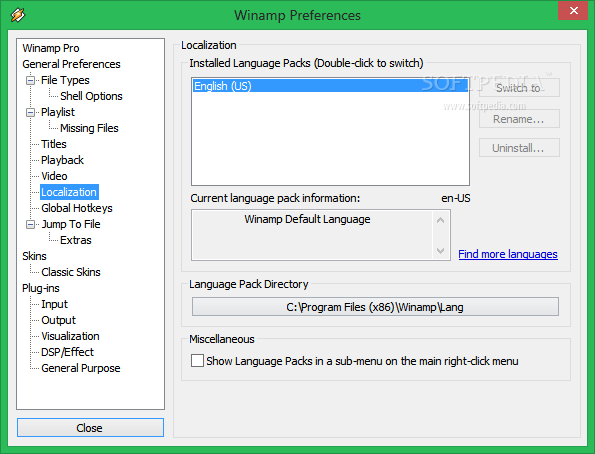Viewport: 595px width, 454px height.
Task: Select Jump To File in the tree
Action: pyautogui.click(x=71, y=224)
